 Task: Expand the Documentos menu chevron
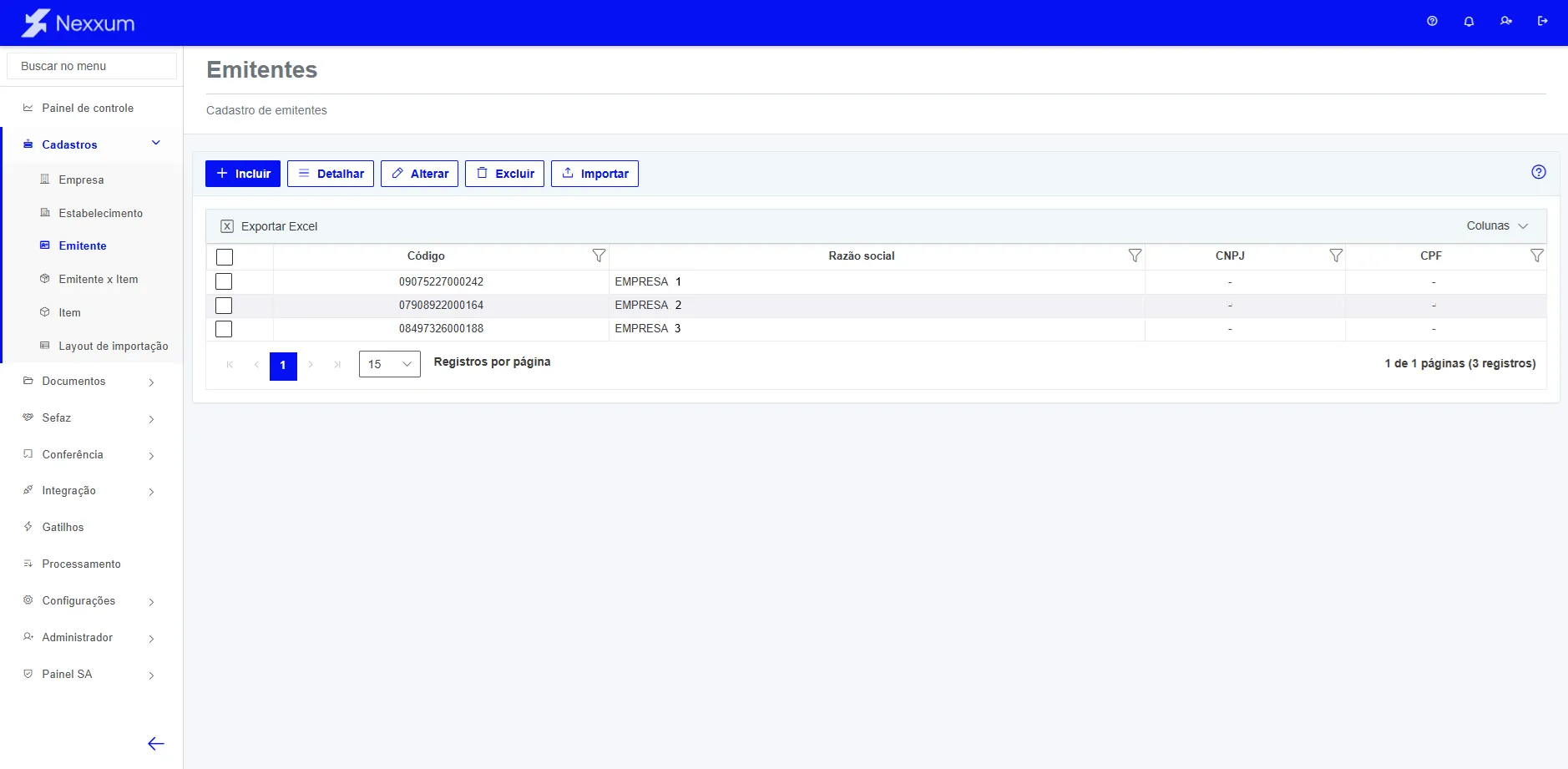click(x=151, y=382)
